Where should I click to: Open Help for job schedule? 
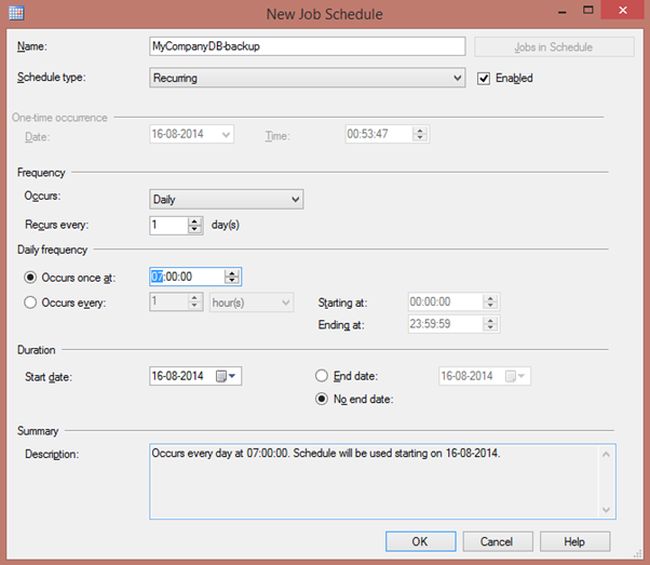(x=575, y=541)
